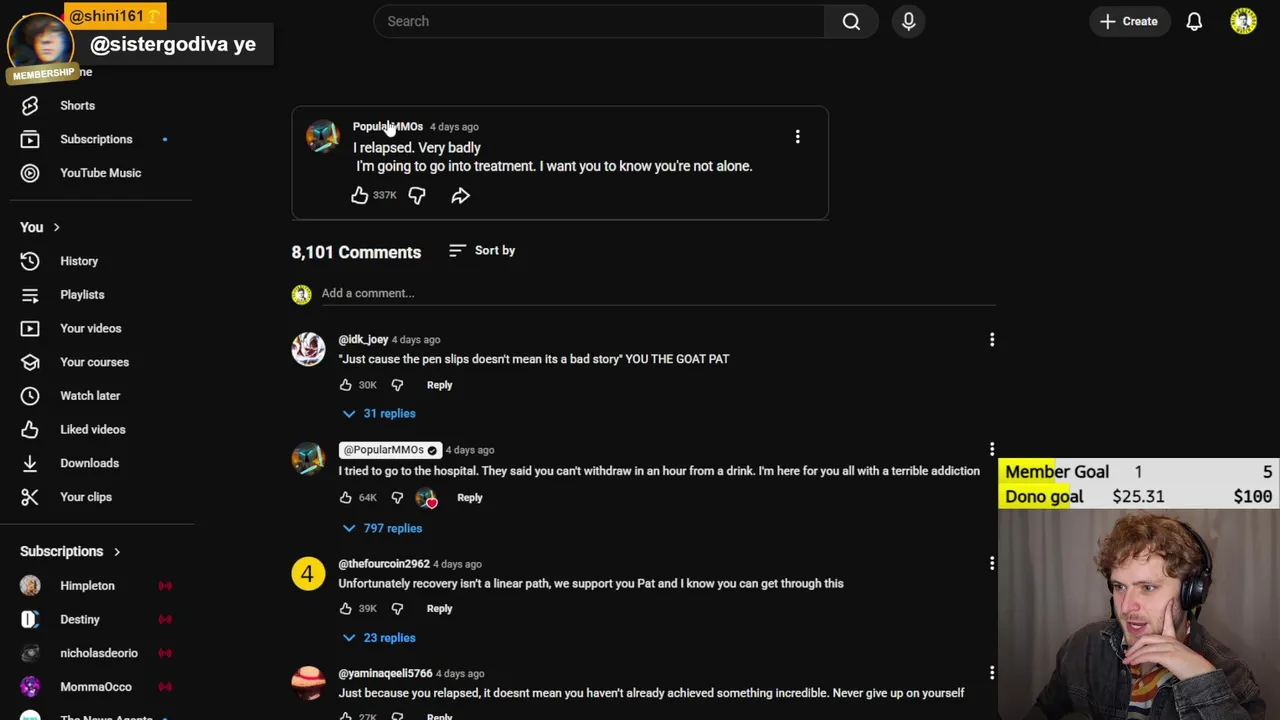Like the PopularMMOs post

click(360, 196)
